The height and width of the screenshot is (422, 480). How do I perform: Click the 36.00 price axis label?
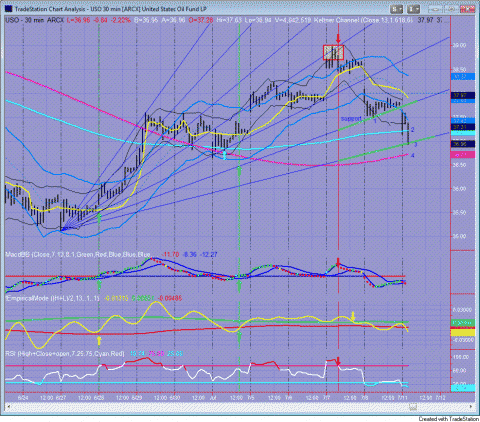(459, 189)
